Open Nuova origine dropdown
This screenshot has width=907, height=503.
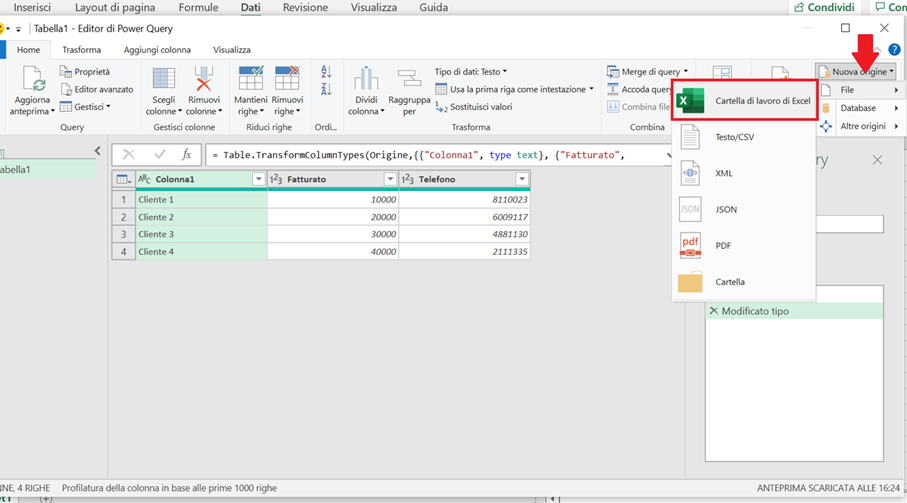pos(856,72)
